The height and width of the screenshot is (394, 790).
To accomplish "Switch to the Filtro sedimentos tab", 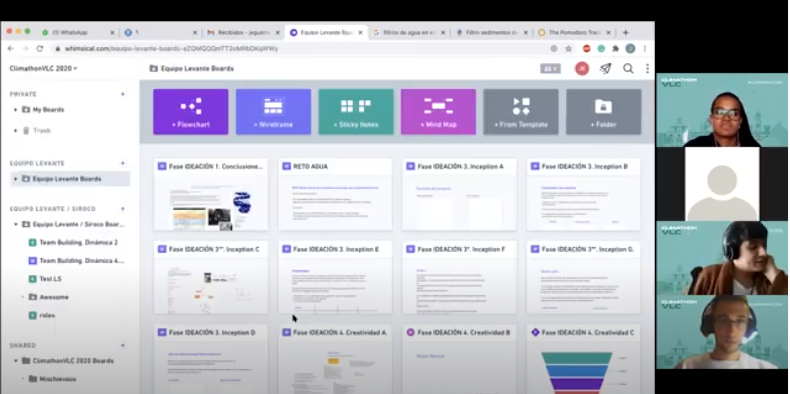I will [492, 32].
